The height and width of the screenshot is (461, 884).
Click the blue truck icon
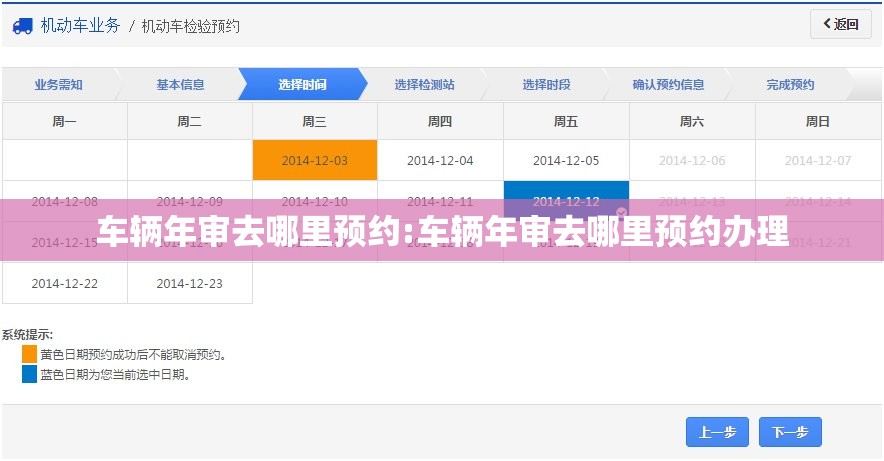(x=23, y=26)
